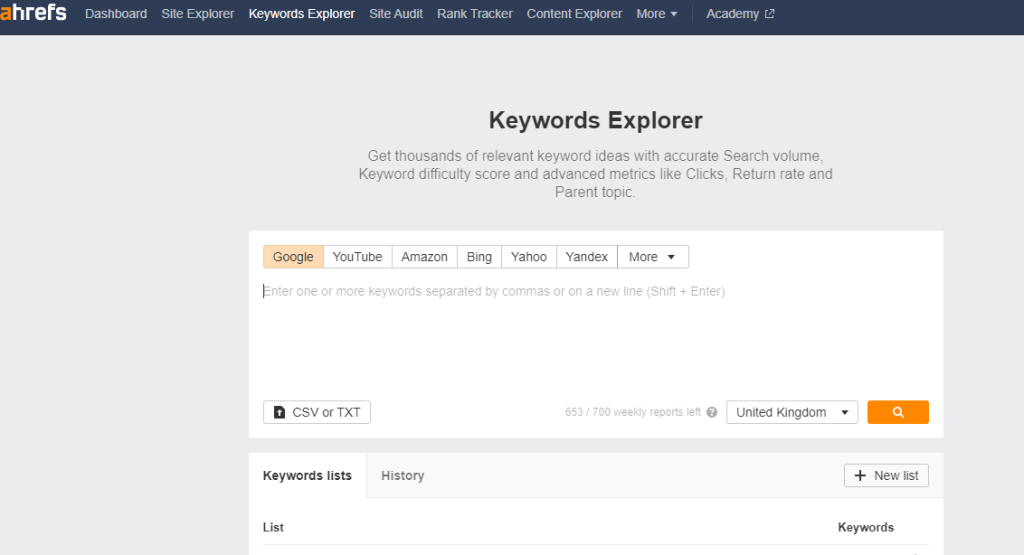Upload keywords via CSV or TXT button
This screenshot has width=1024, height=555.
click(x=317, y=412)
